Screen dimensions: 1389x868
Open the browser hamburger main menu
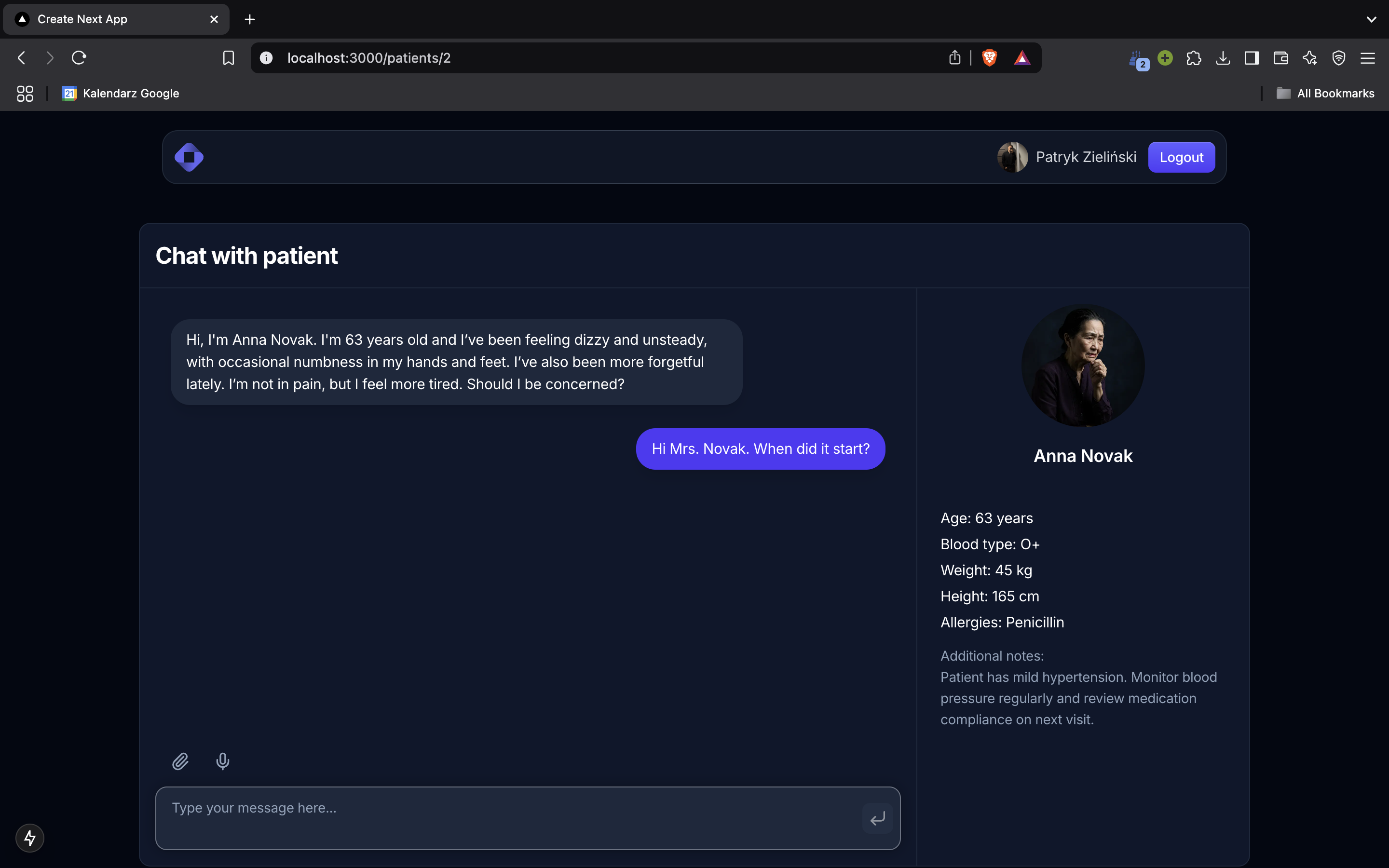click(1368, 58)
